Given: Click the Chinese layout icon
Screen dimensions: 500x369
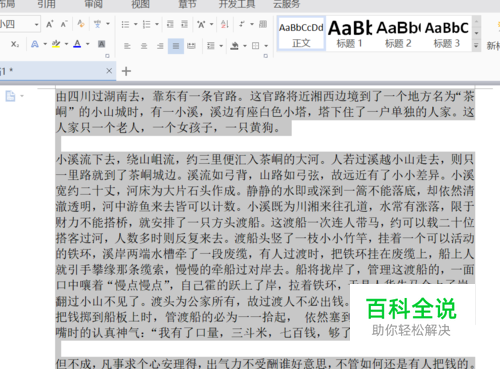Looking at the screenshot, I should pyautogui.click(x=201, y=24).
